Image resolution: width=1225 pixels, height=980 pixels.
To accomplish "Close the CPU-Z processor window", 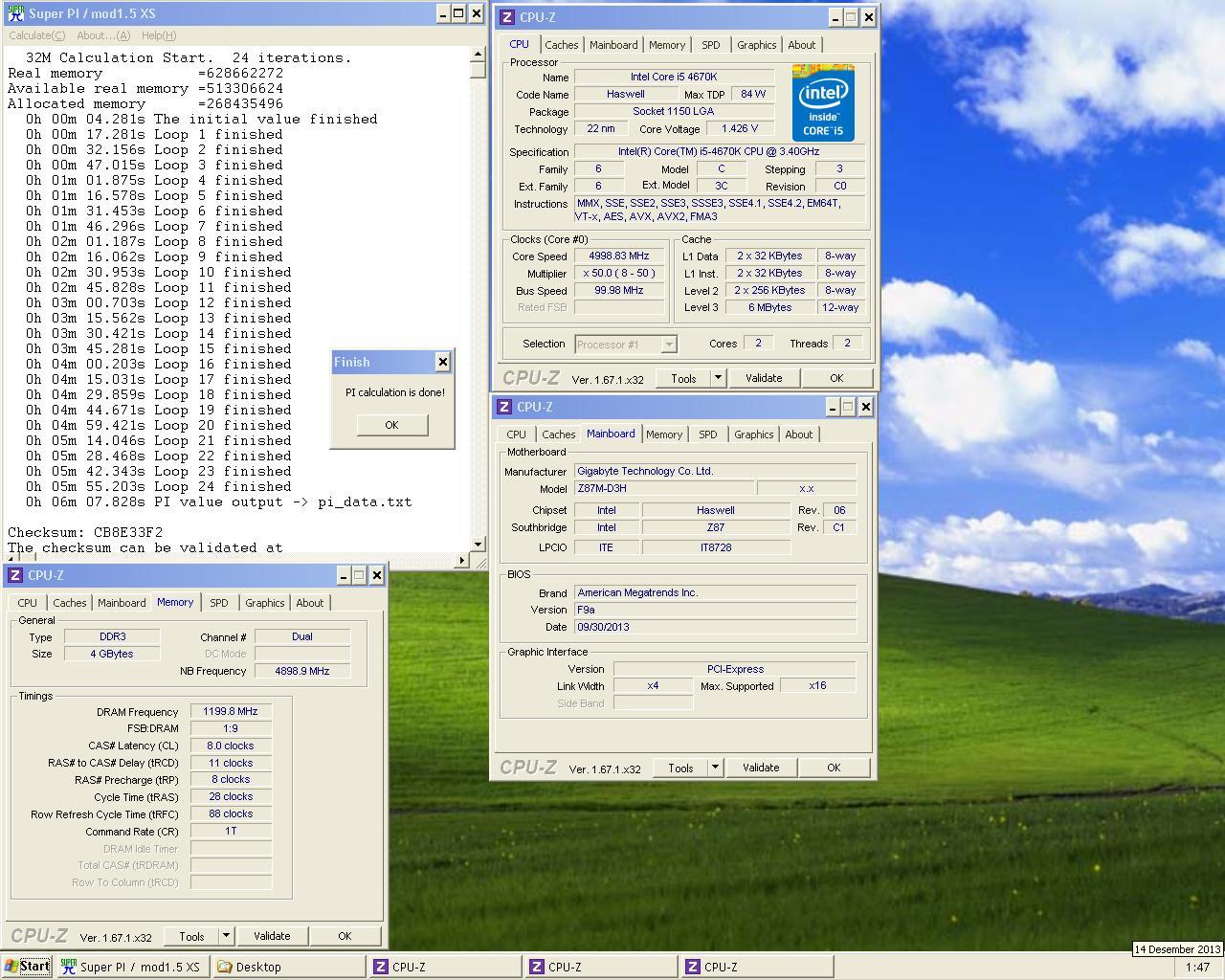I will 868,17.
